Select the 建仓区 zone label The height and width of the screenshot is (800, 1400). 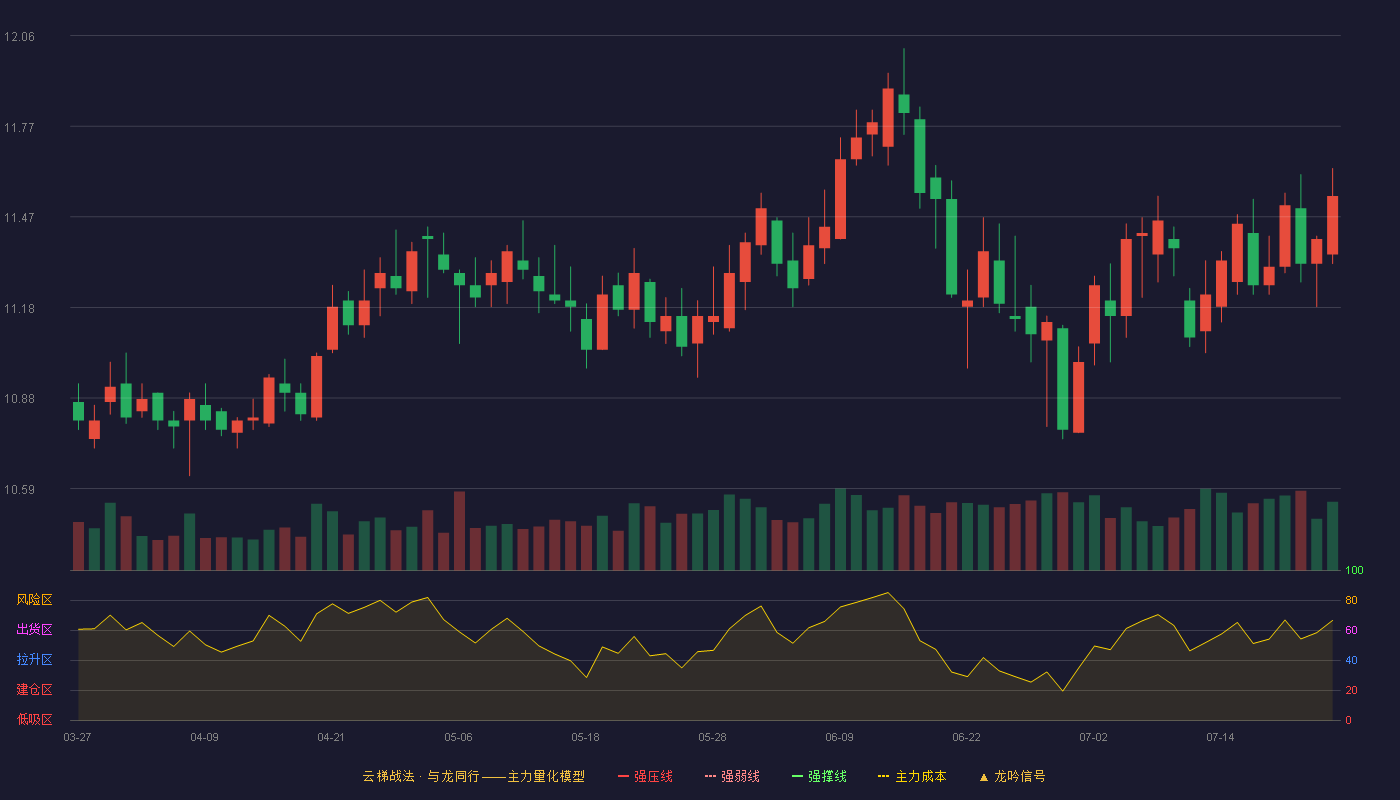[x=34, y=690]
